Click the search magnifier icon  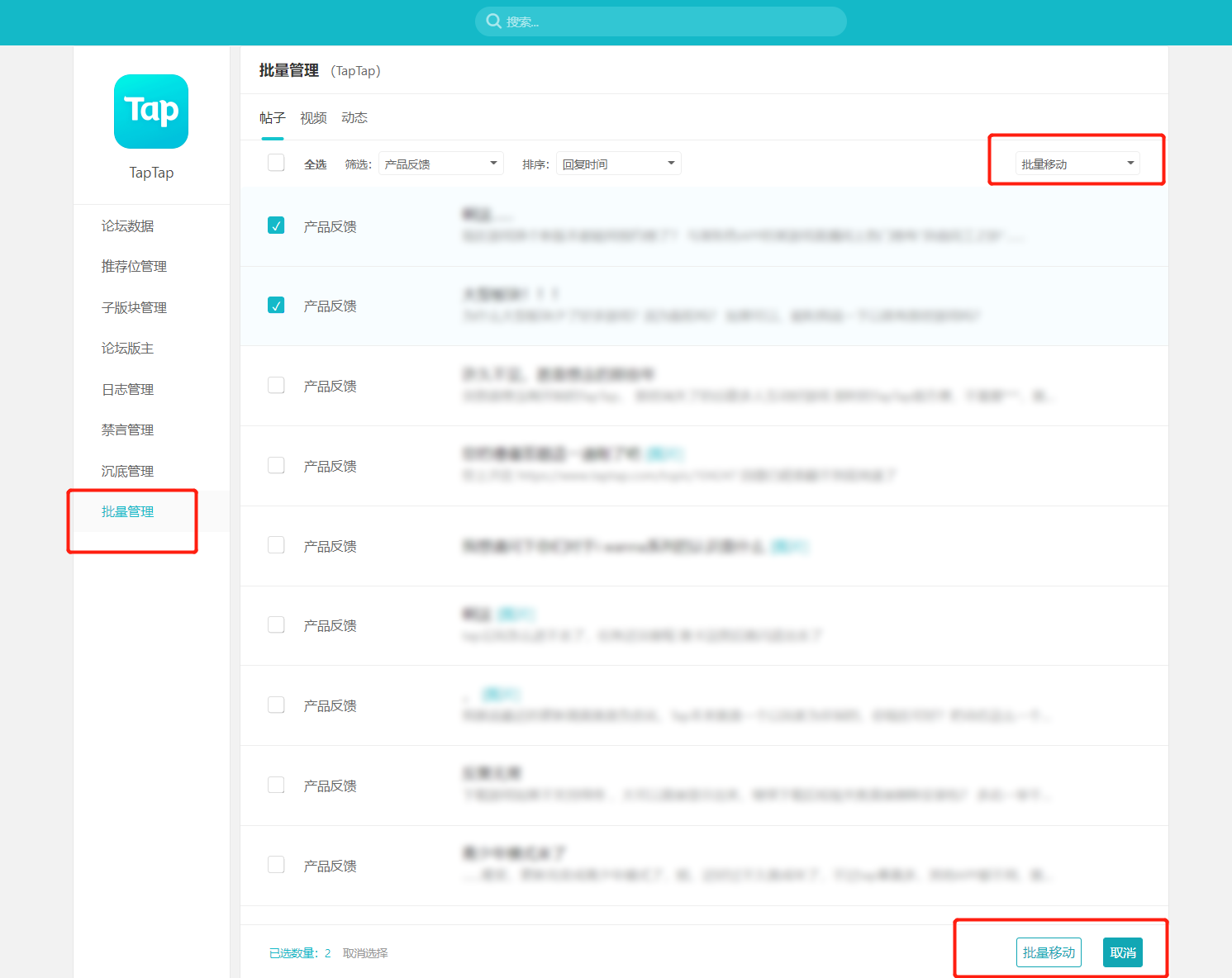pos(493,21)
